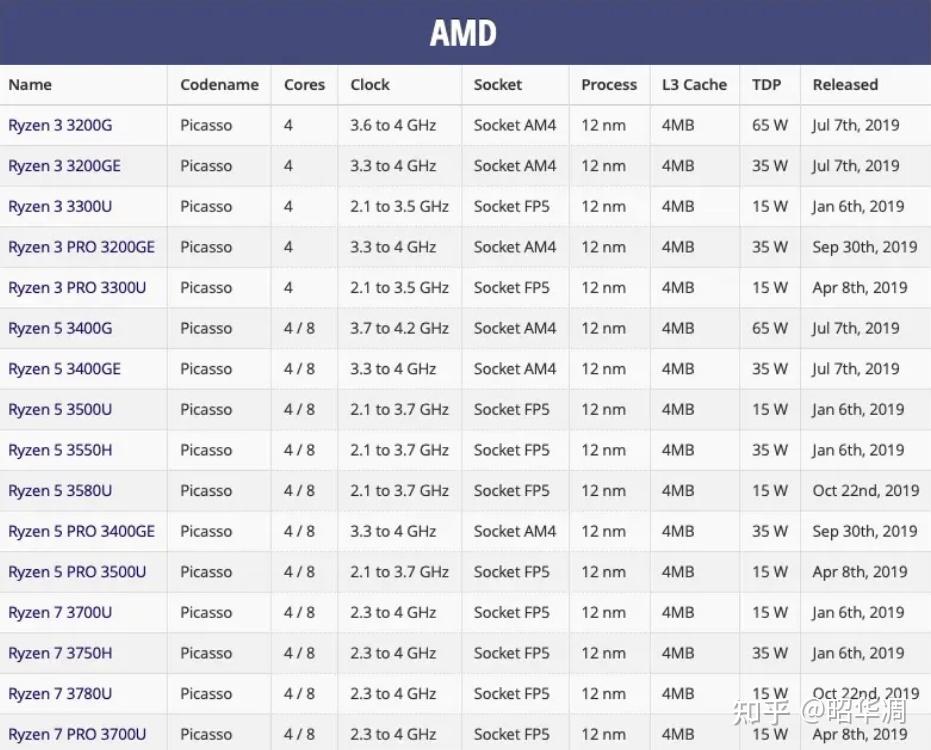Click the Released column header

[x=845, y=85]
